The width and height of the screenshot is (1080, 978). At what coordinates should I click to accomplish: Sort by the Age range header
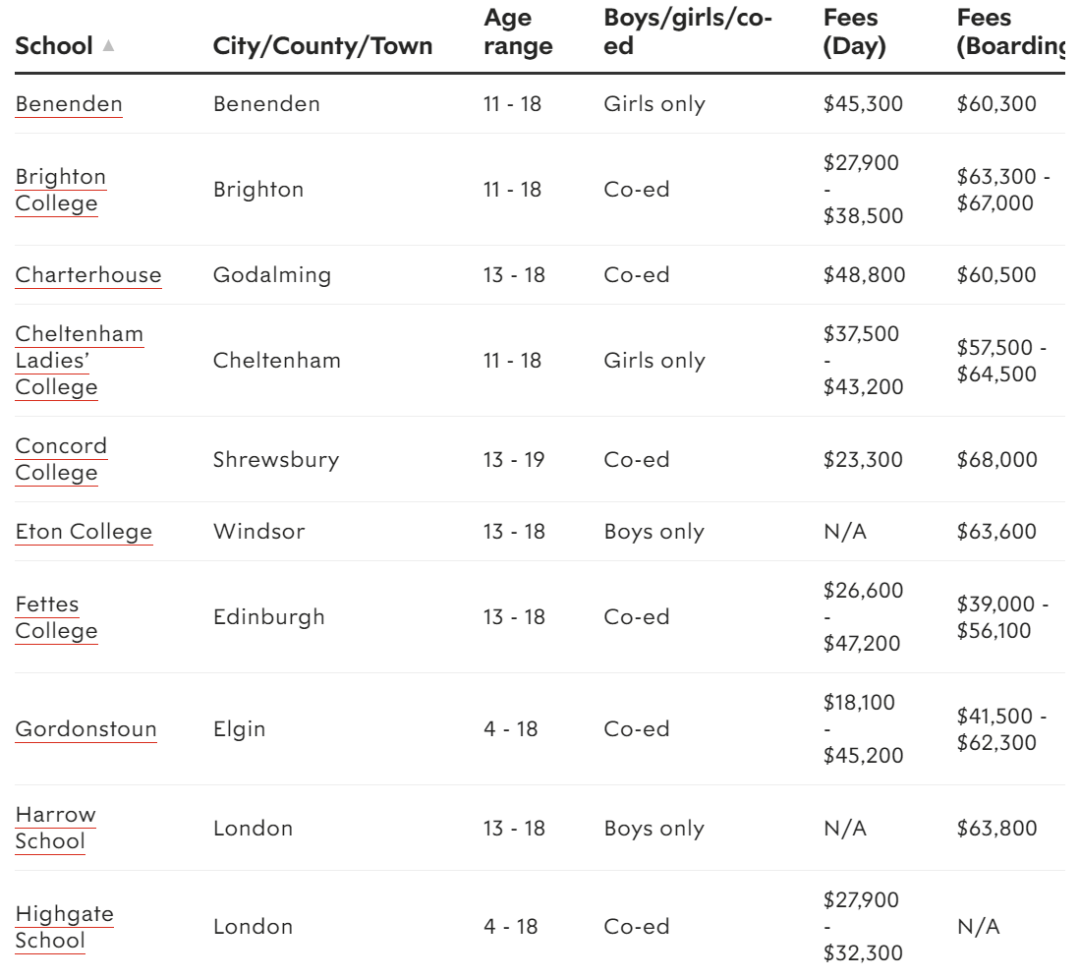(x=518, y=32)
